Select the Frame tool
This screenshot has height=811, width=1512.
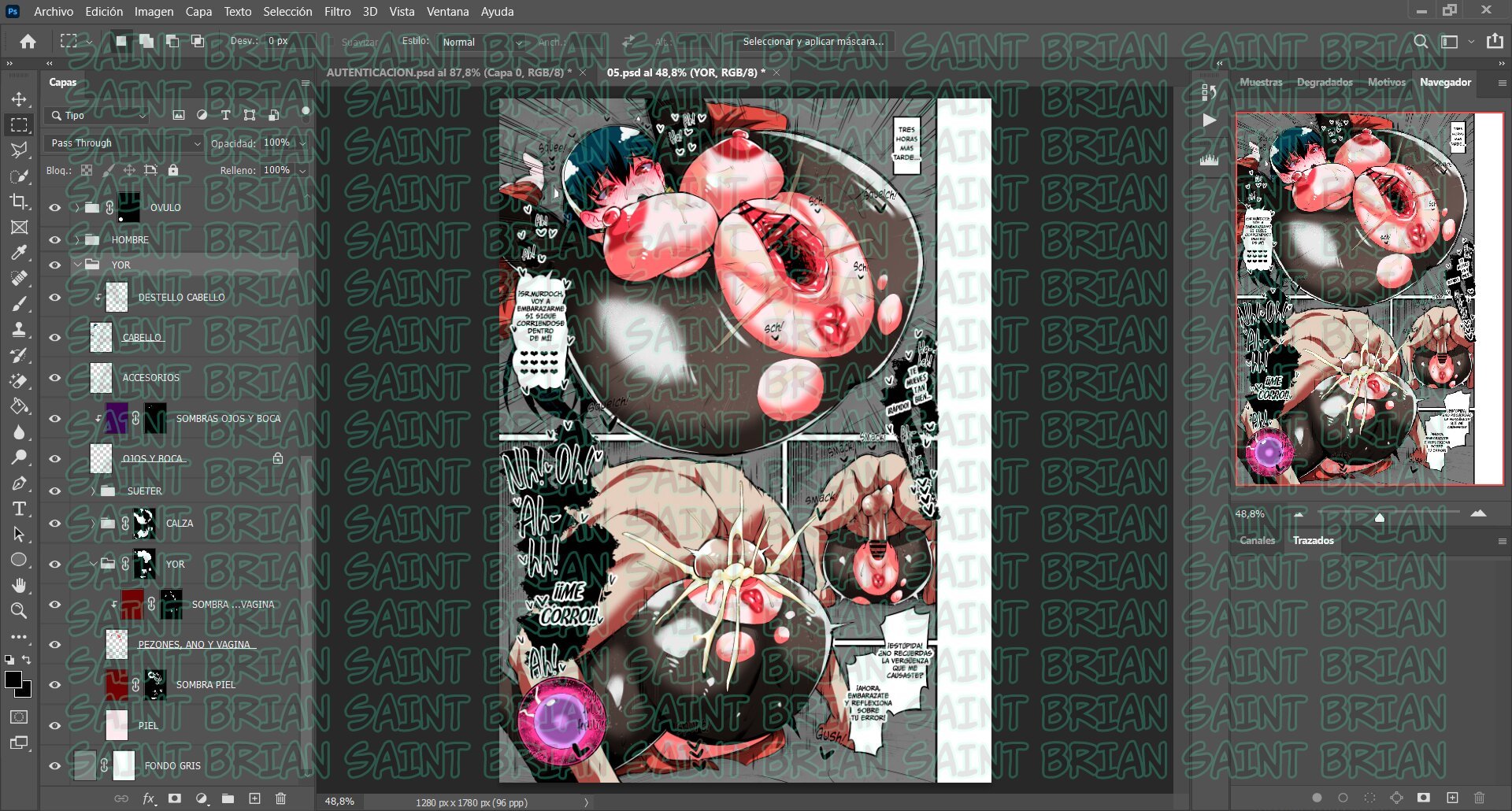[19, 228]
